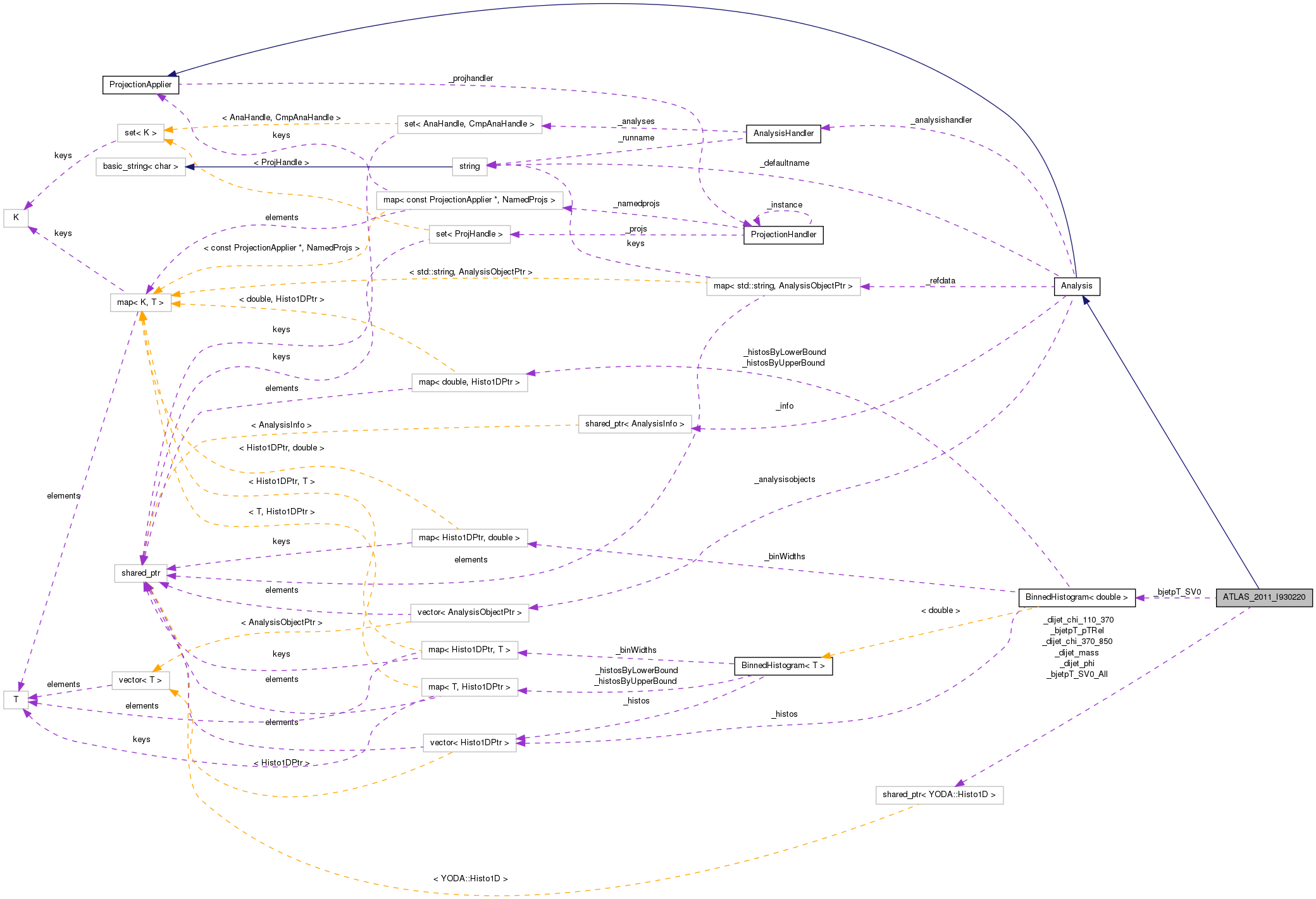Click the _instance edge label
The image size is (1316, 899).
click(785, 205)
